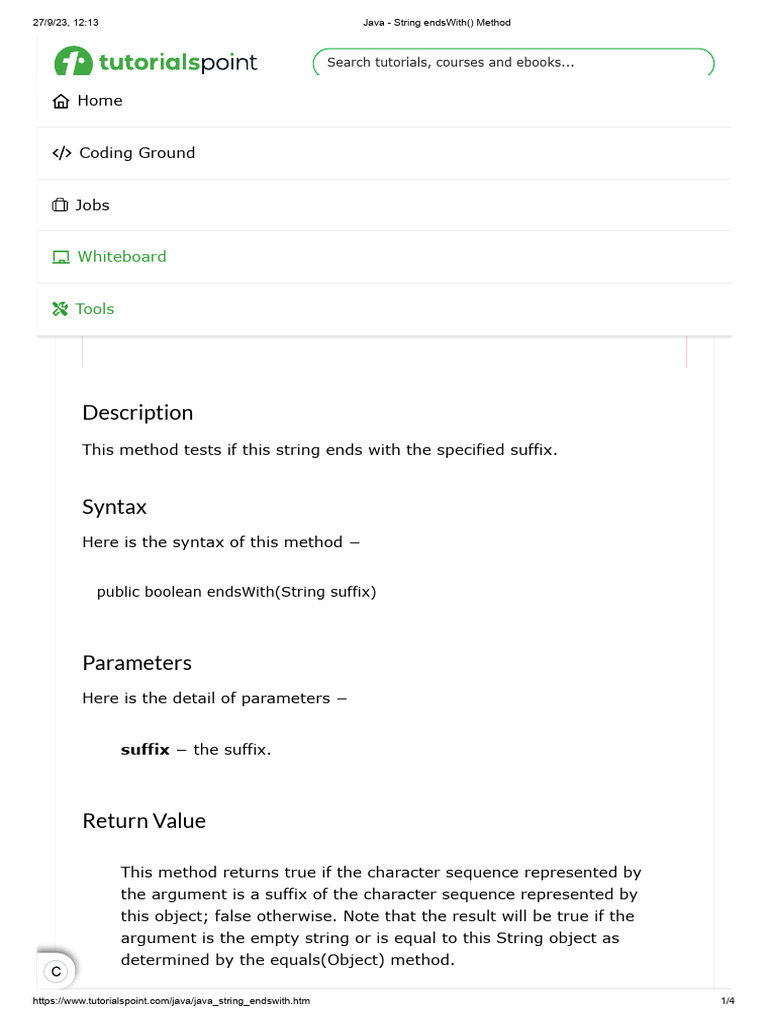Viewport: 768px width, 1024px height.
Task: Select the Tools menu label
Action: (x=95, y=309)
